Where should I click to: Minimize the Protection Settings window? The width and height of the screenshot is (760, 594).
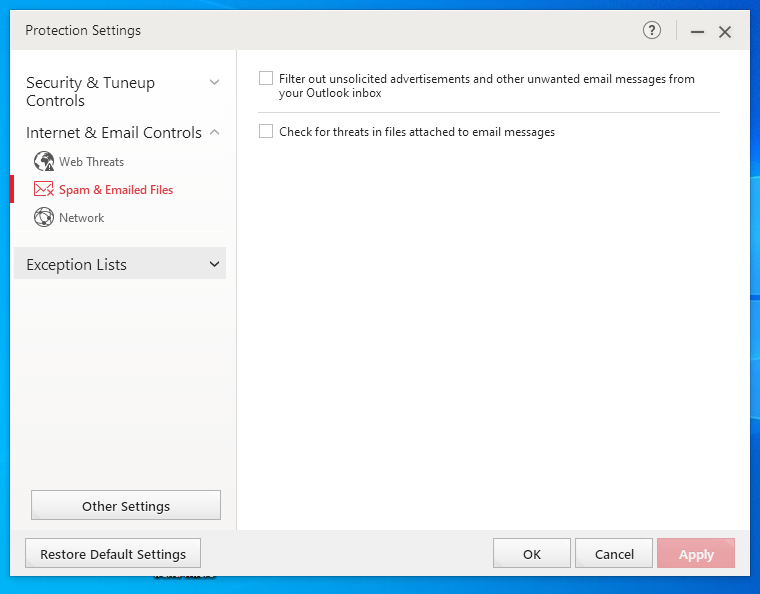point(697,32)
